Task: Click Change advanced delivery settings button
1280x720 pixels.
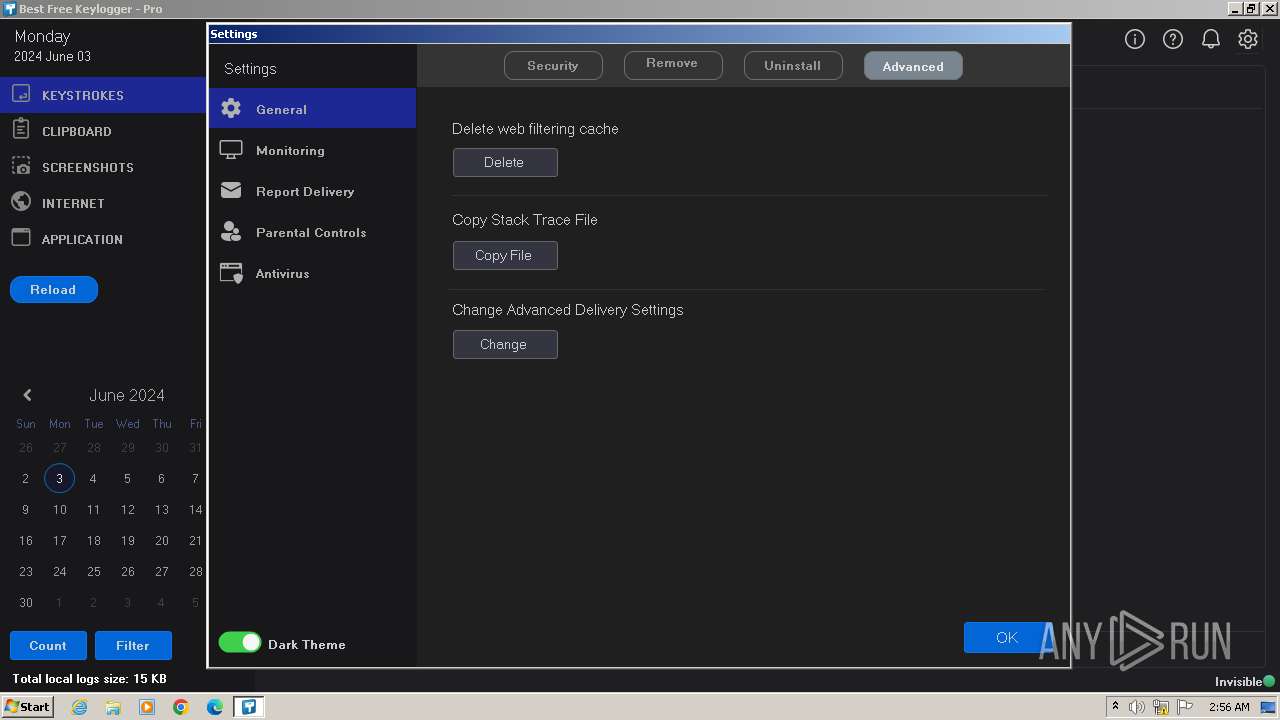Action: 505,344
